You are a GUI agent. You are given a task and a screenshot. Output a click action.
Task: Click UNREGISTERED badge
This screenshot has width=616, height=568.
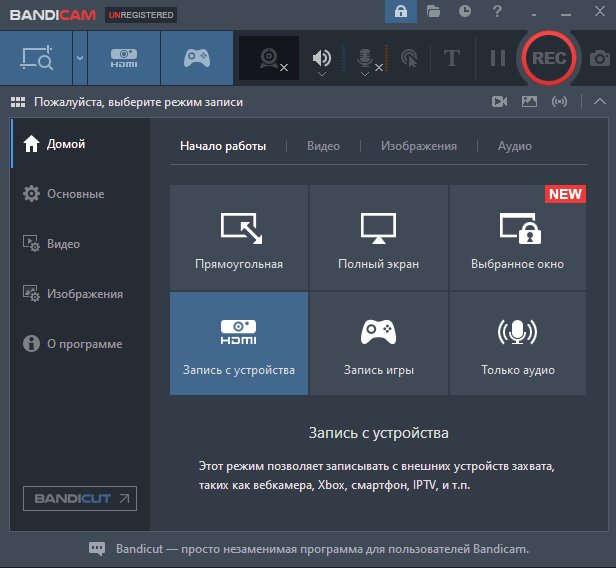141,15
